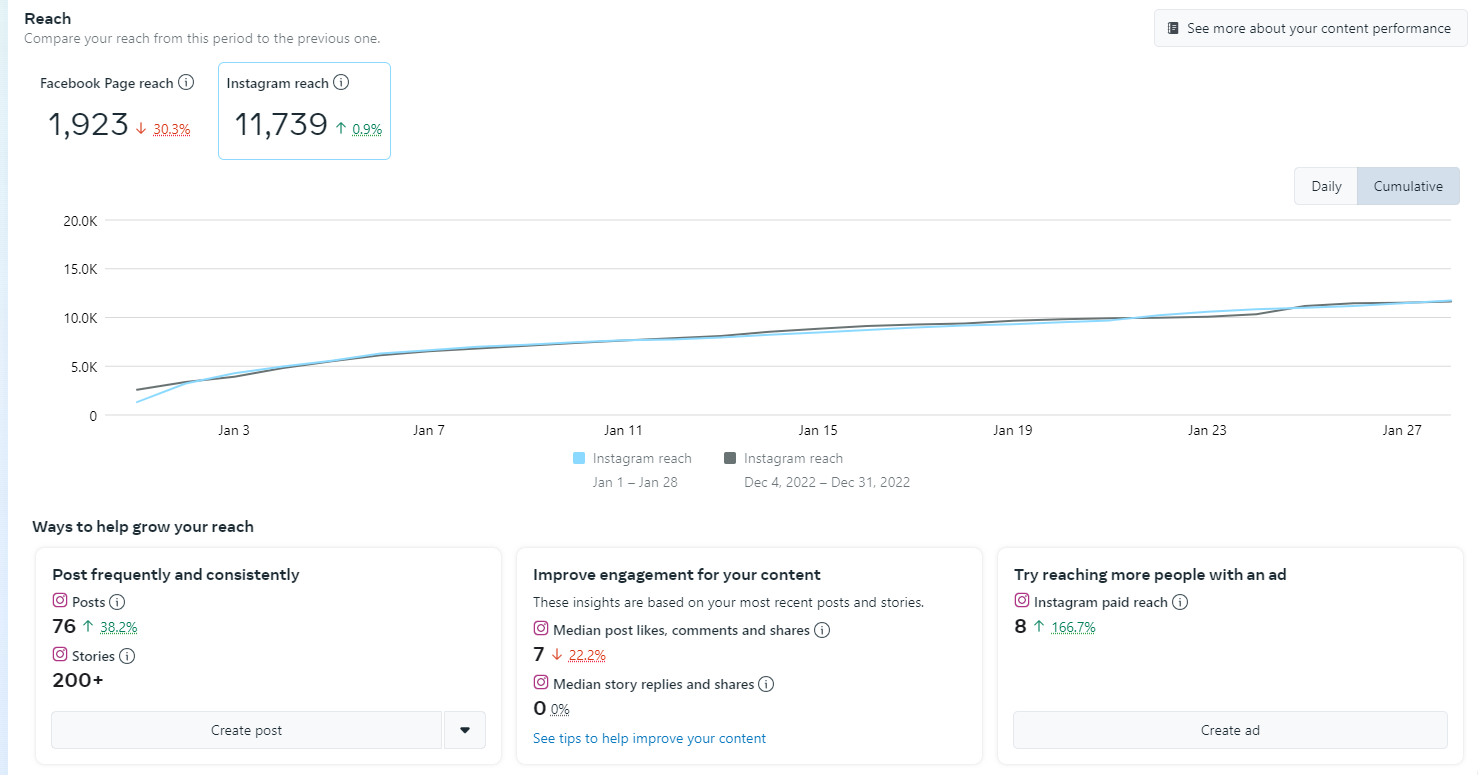Click info icon next to Posts

117,602
